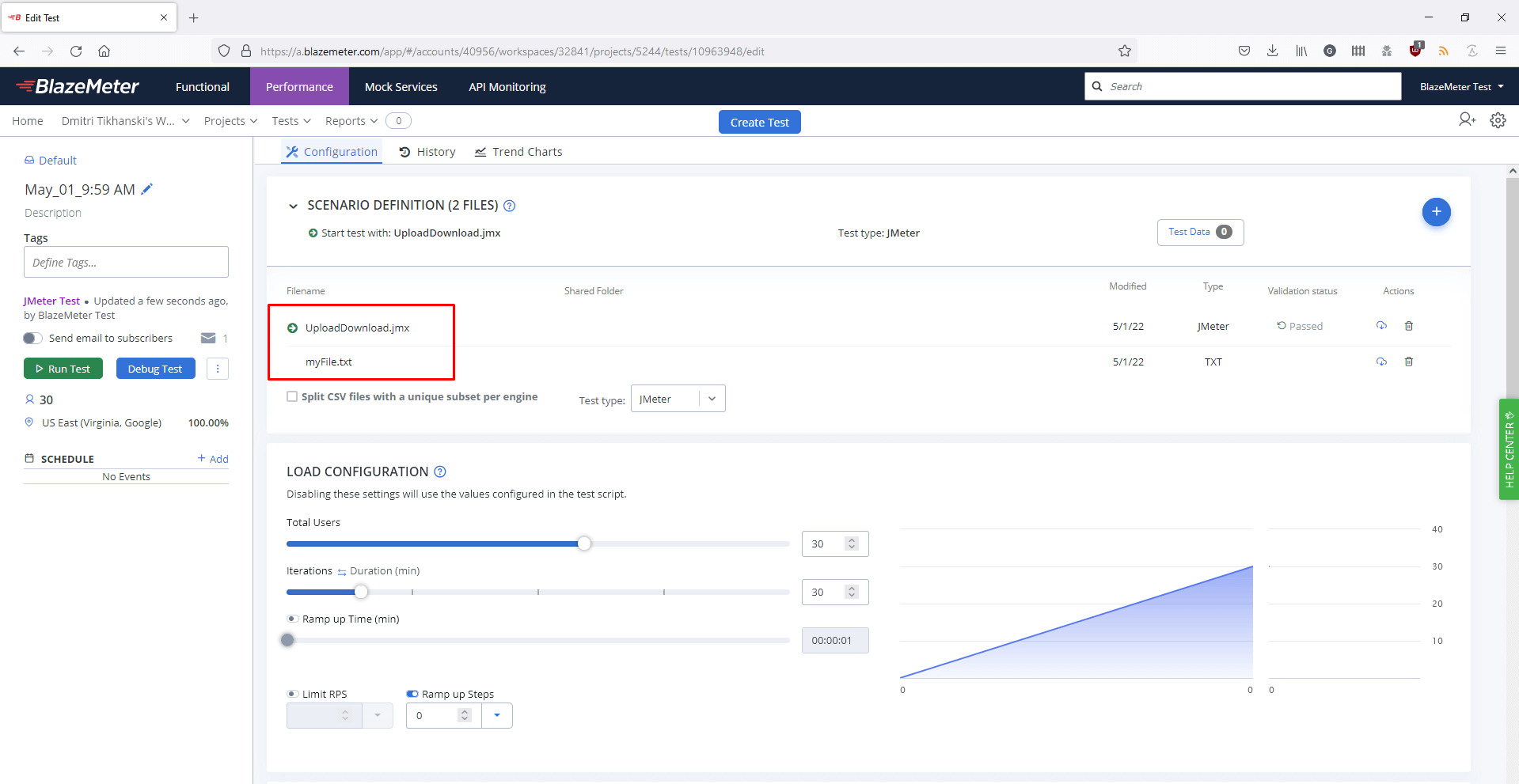Image resolution: width=1519 pixels, height=784 pixels.
Task: Edit test name with pencil icon
Action: pos(146,189)
